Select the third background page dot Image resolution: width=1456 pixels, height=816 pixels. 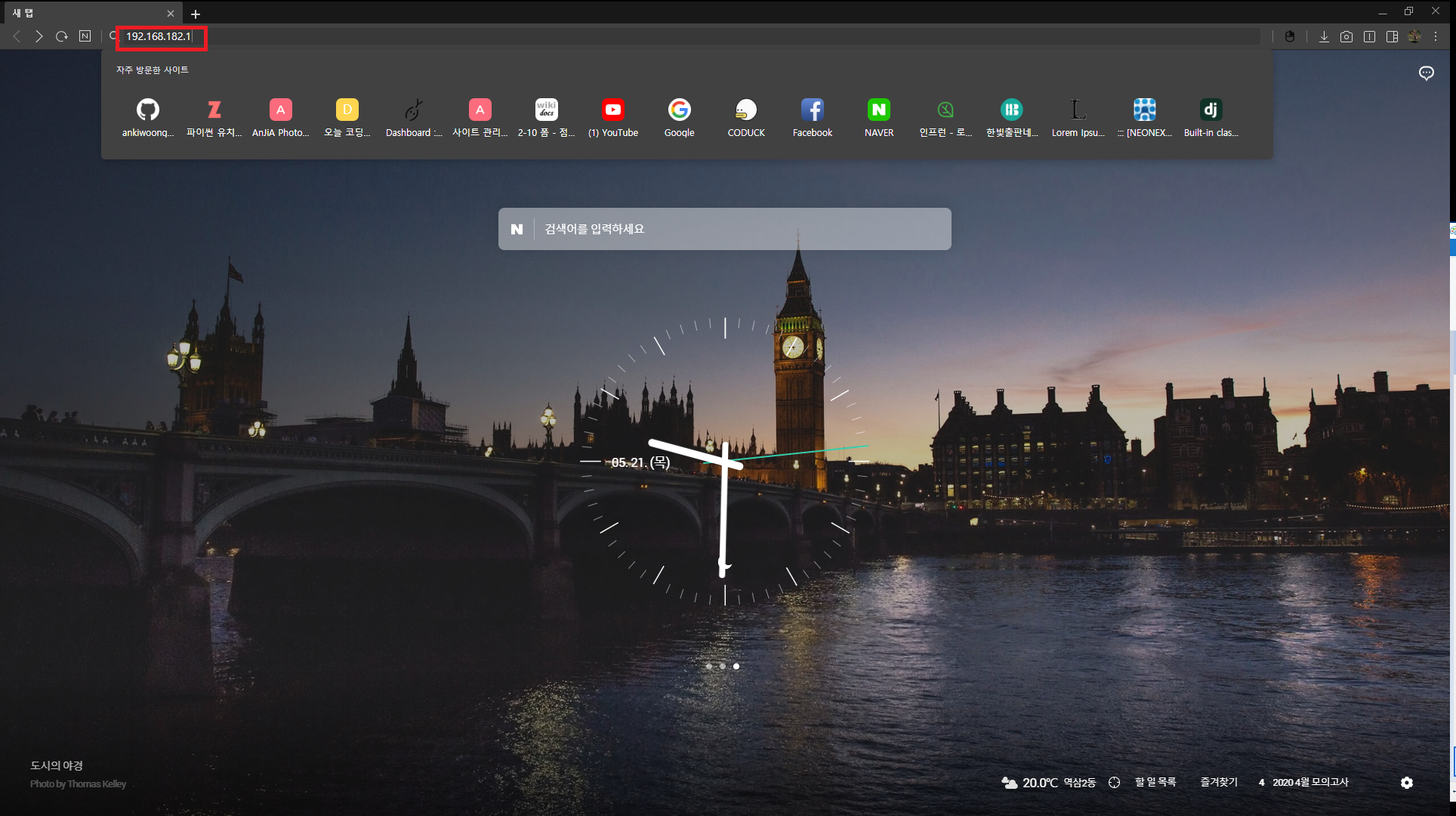tap(736, 666)
